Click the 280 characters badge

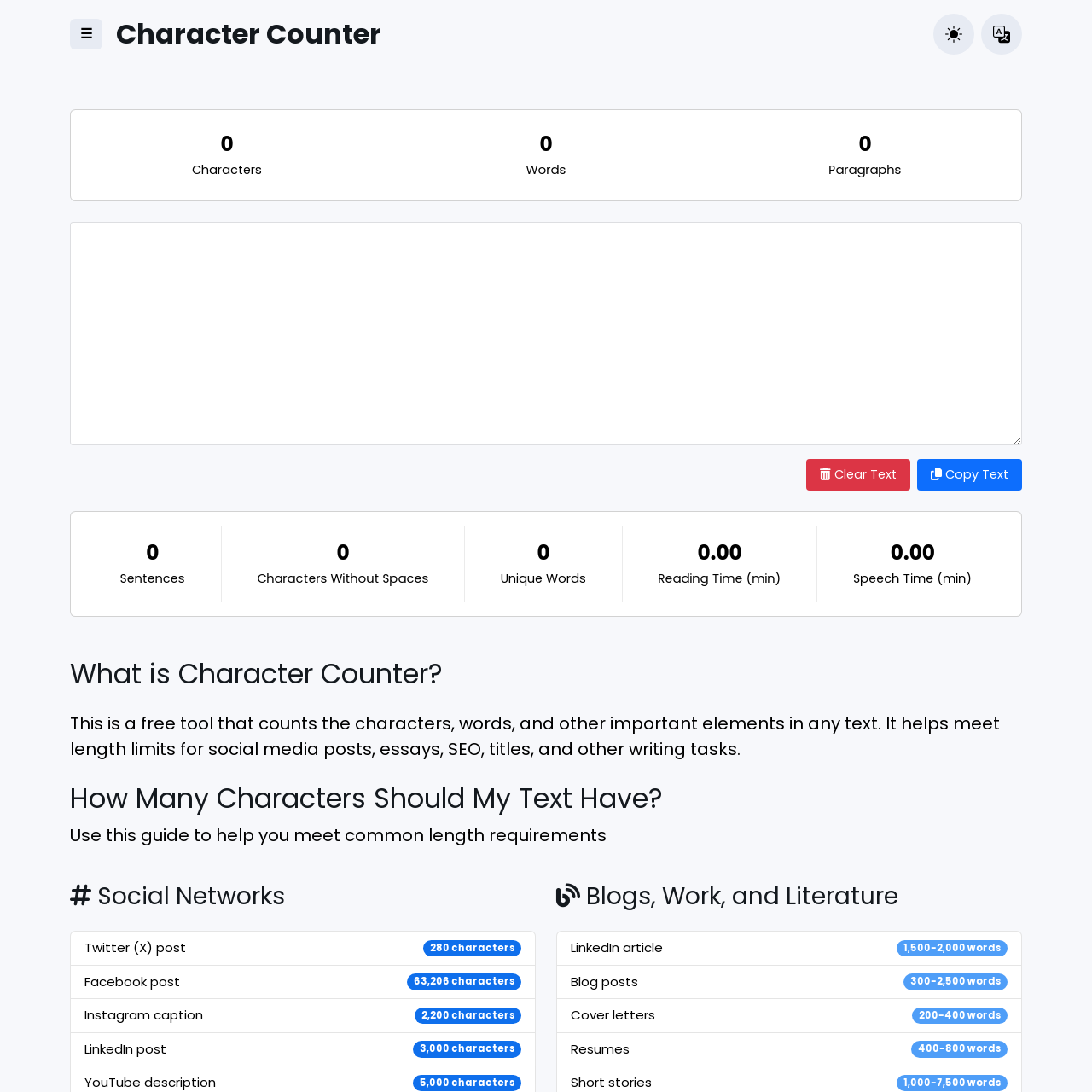click(472, 947)
